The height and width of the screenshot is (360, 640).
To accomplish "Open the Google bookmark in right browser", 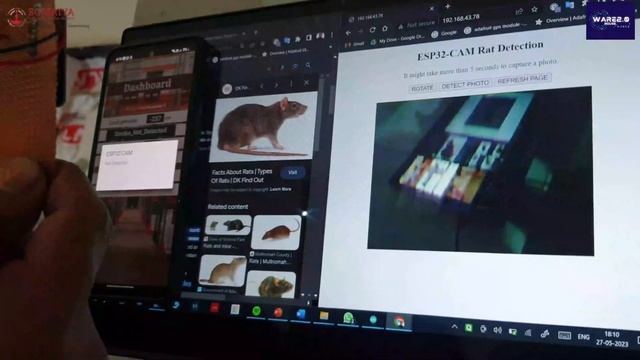I will (x=444, y=33).
